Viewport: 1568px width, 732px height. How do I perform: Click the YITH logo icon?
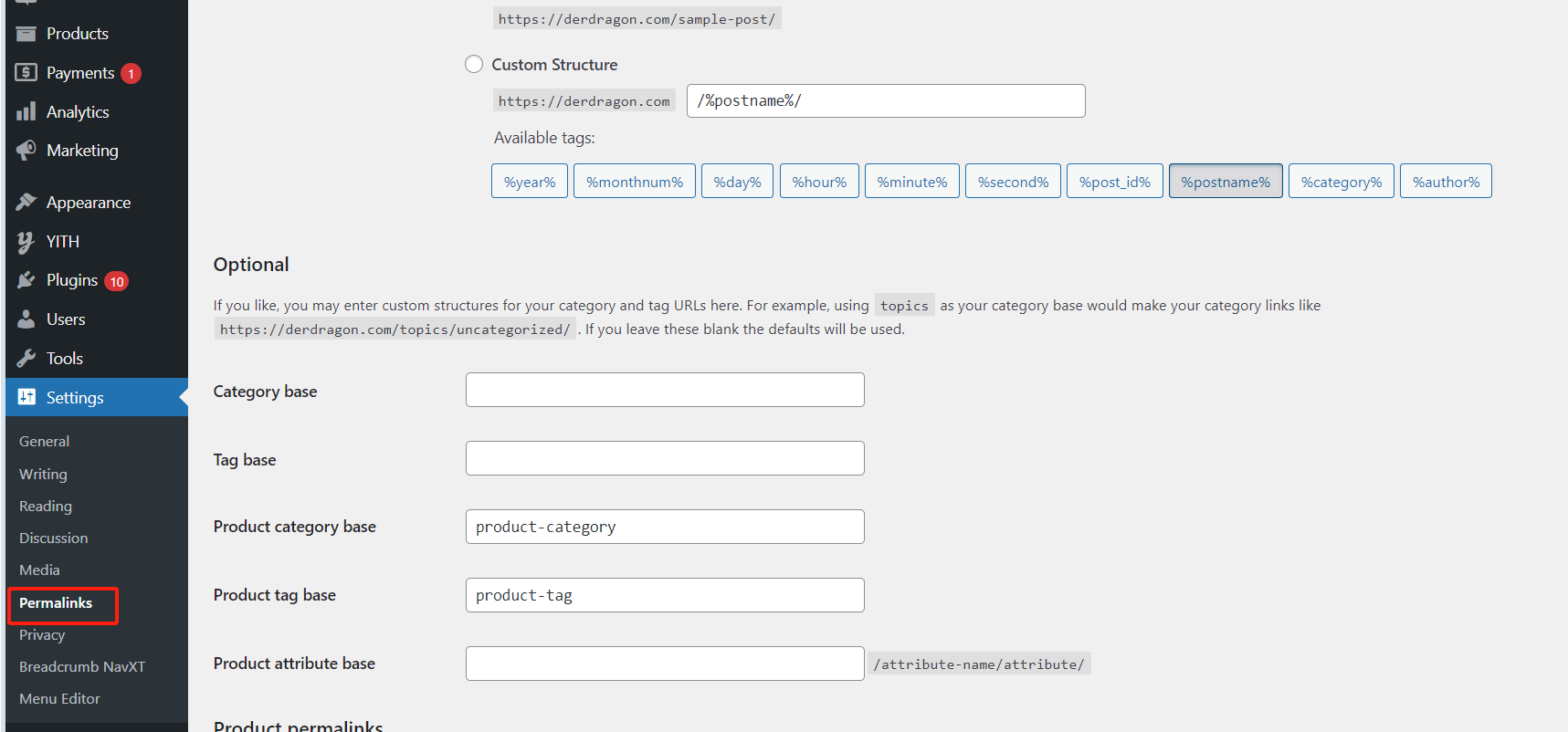pyautogui.click(x=26, y=241)
